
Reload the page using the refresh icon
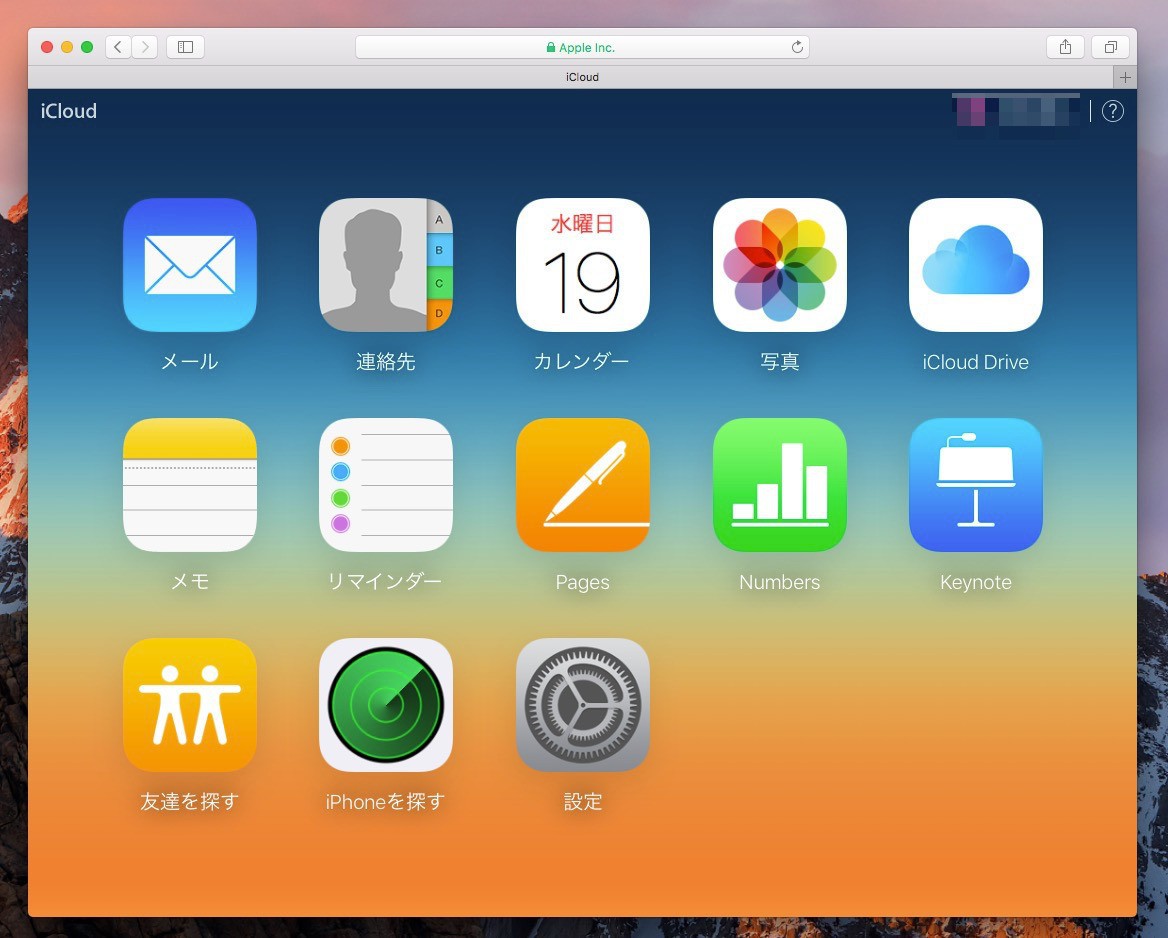point(797,47)
